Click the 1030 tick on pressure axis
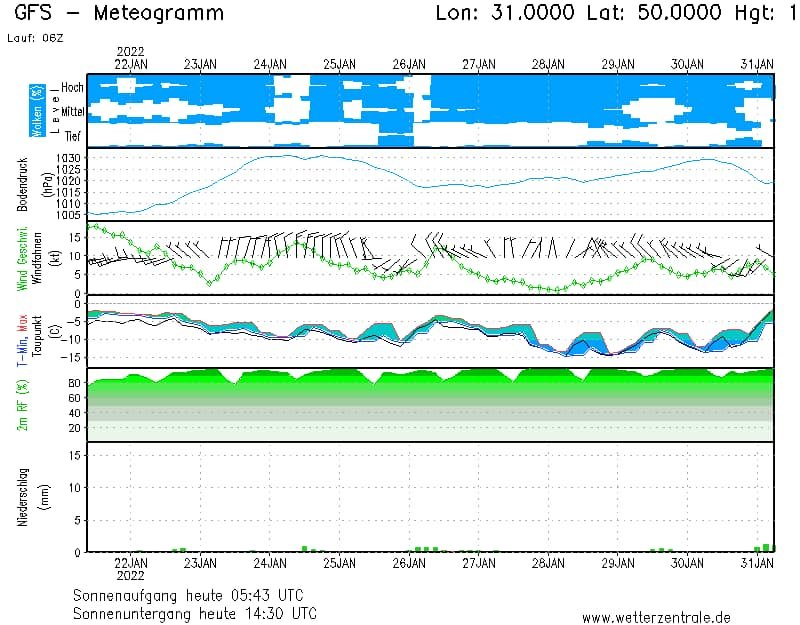 click(x=68, y=158)
